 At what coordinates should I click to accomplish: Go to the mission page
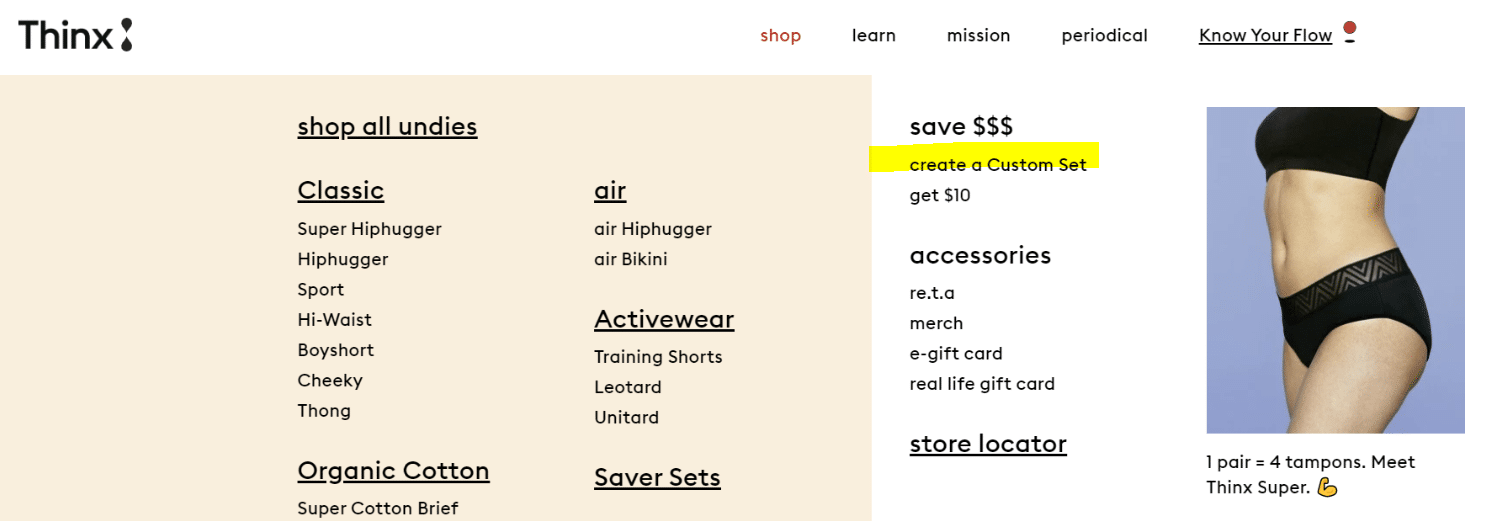coord(978,36)
